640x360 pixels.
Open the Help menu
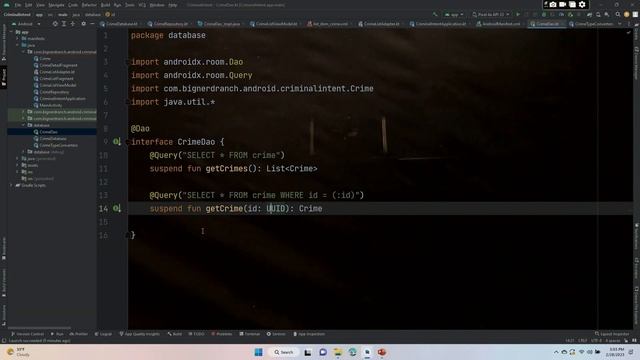click(173, 5)
